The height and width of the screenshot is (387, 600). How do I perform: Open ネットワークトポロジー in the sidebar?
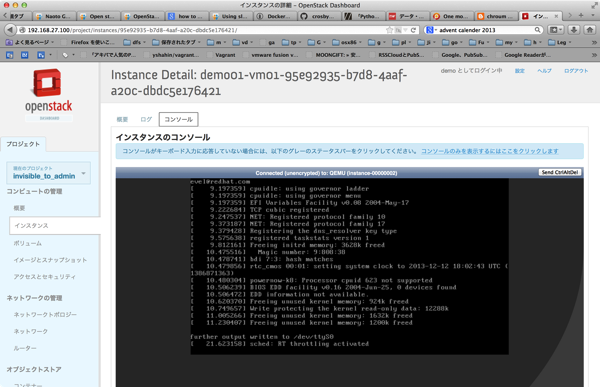[45, 314]
